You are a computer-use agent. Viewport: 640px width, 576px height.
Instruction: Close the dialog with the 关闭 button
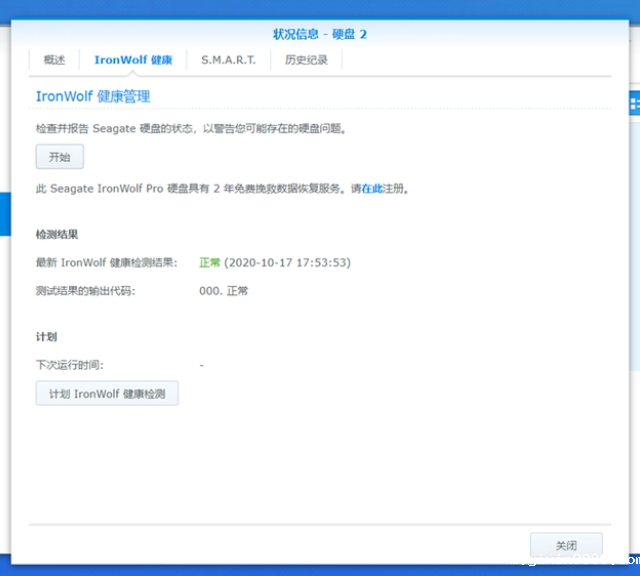click(x=566, y=545)
